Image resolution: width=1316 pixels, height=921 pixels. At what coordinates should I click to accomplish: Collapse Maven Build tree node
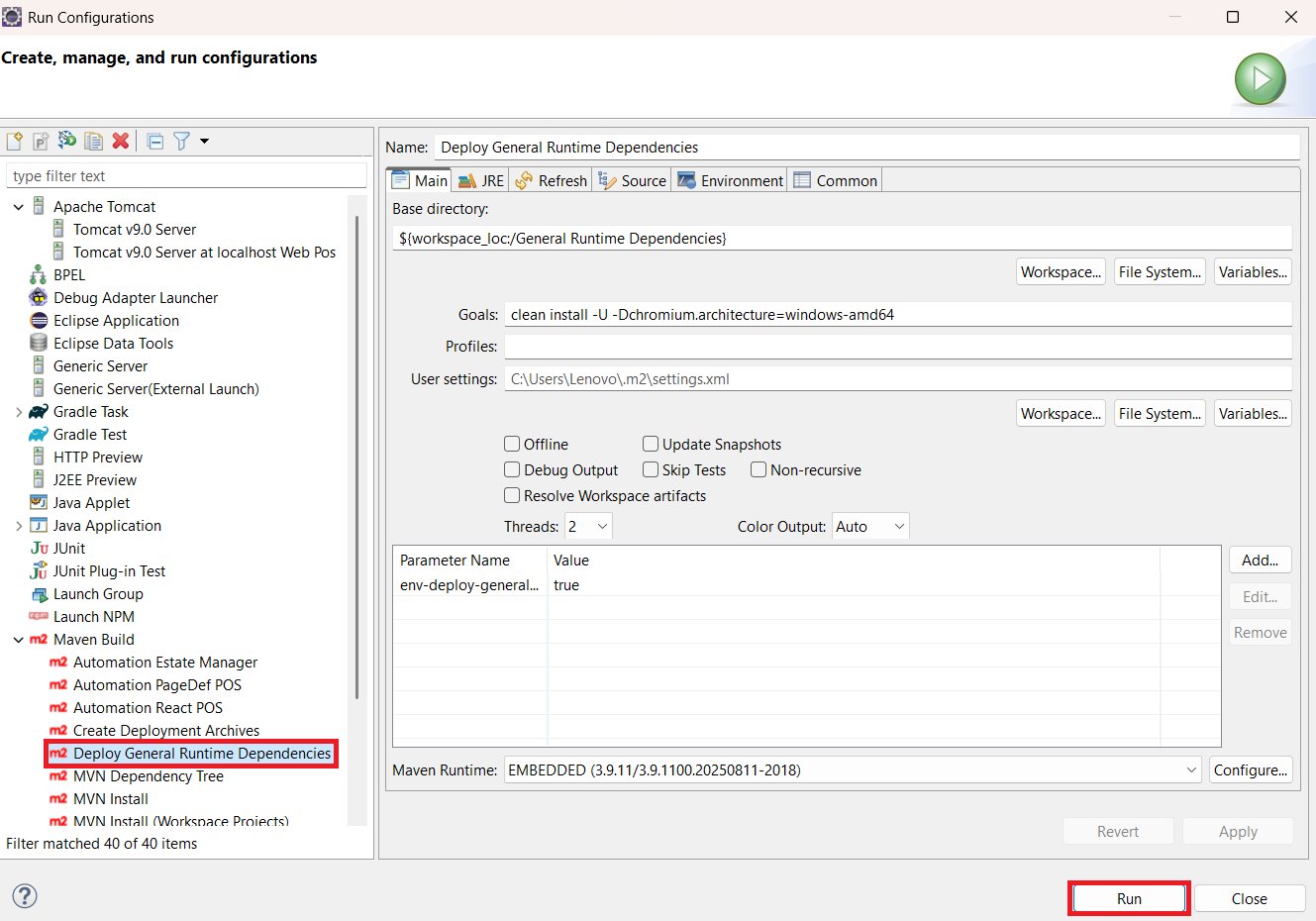tap(18, 640)
